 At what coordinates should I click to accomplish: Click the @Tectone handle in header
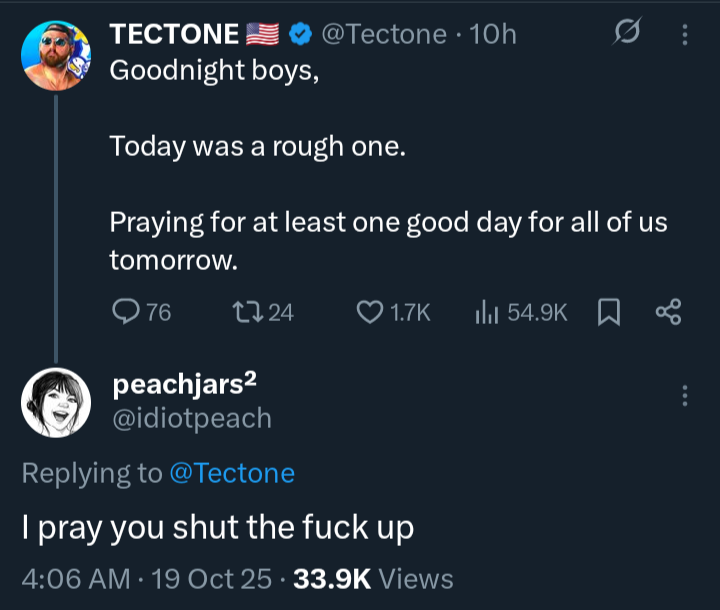click(x=383, y=34)
